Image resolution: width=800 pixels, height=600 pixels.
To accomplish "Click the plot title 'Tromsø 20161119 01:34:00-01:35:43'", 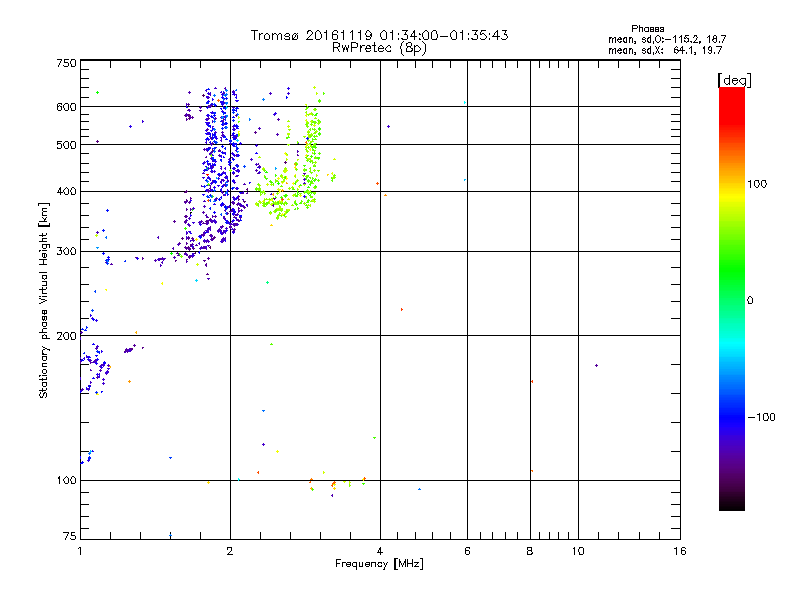I will [x=379, y=35].
